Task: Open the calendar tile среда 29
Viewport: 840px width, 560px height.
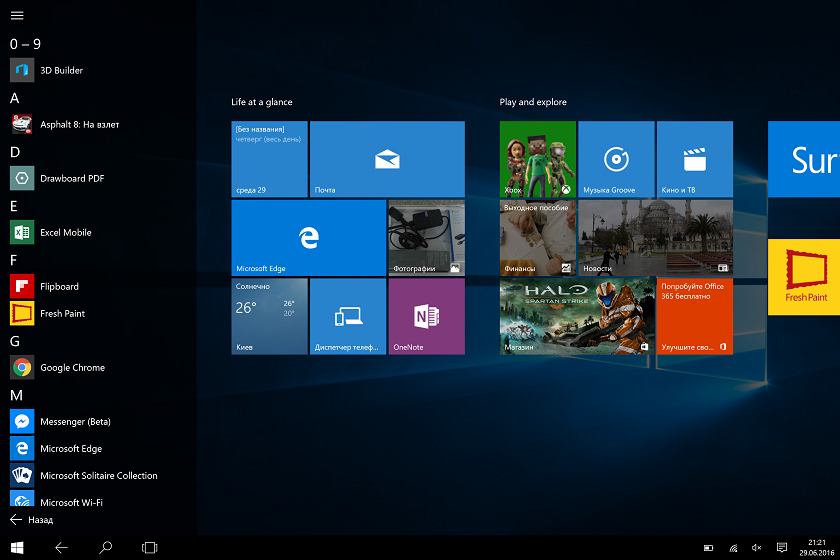Action: 269,159
